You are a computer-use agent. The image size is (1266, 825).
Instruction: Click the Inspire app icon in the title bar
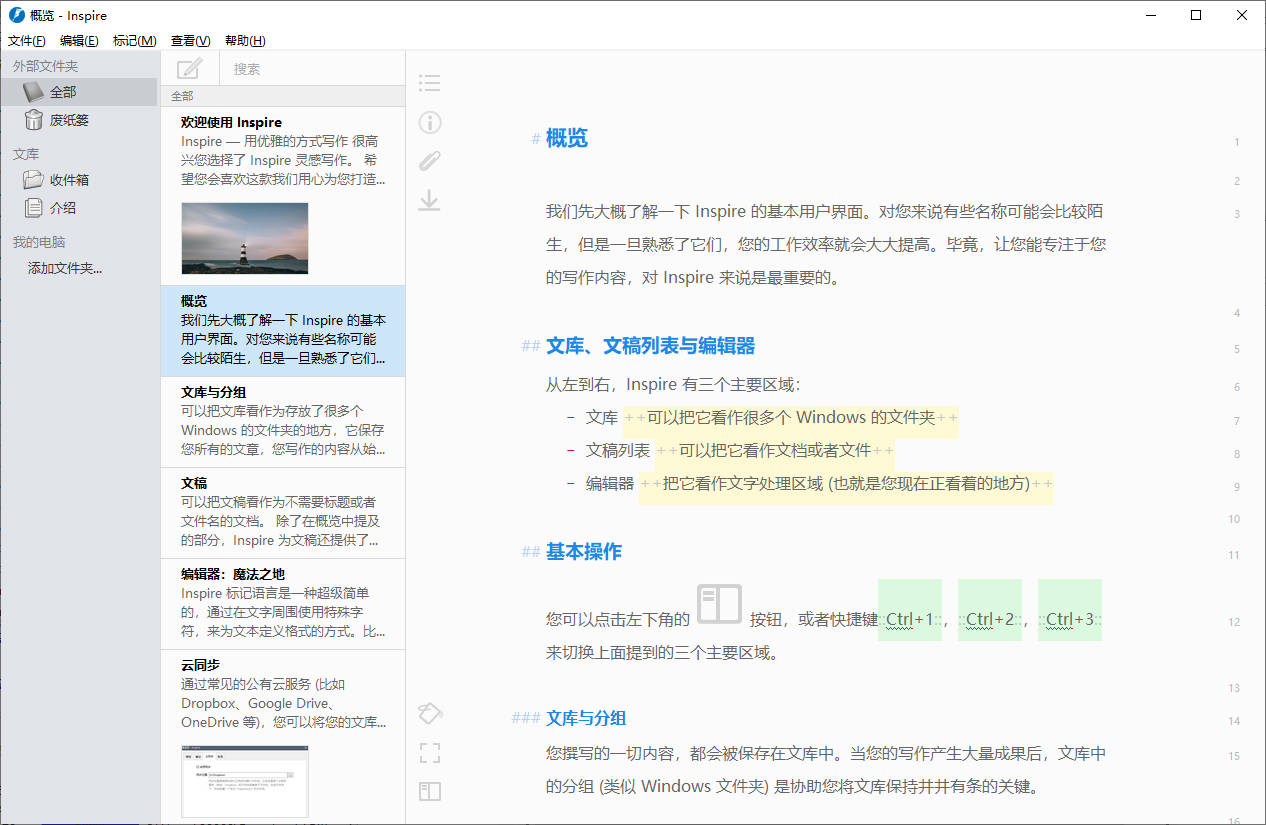[x=16, y=15]
